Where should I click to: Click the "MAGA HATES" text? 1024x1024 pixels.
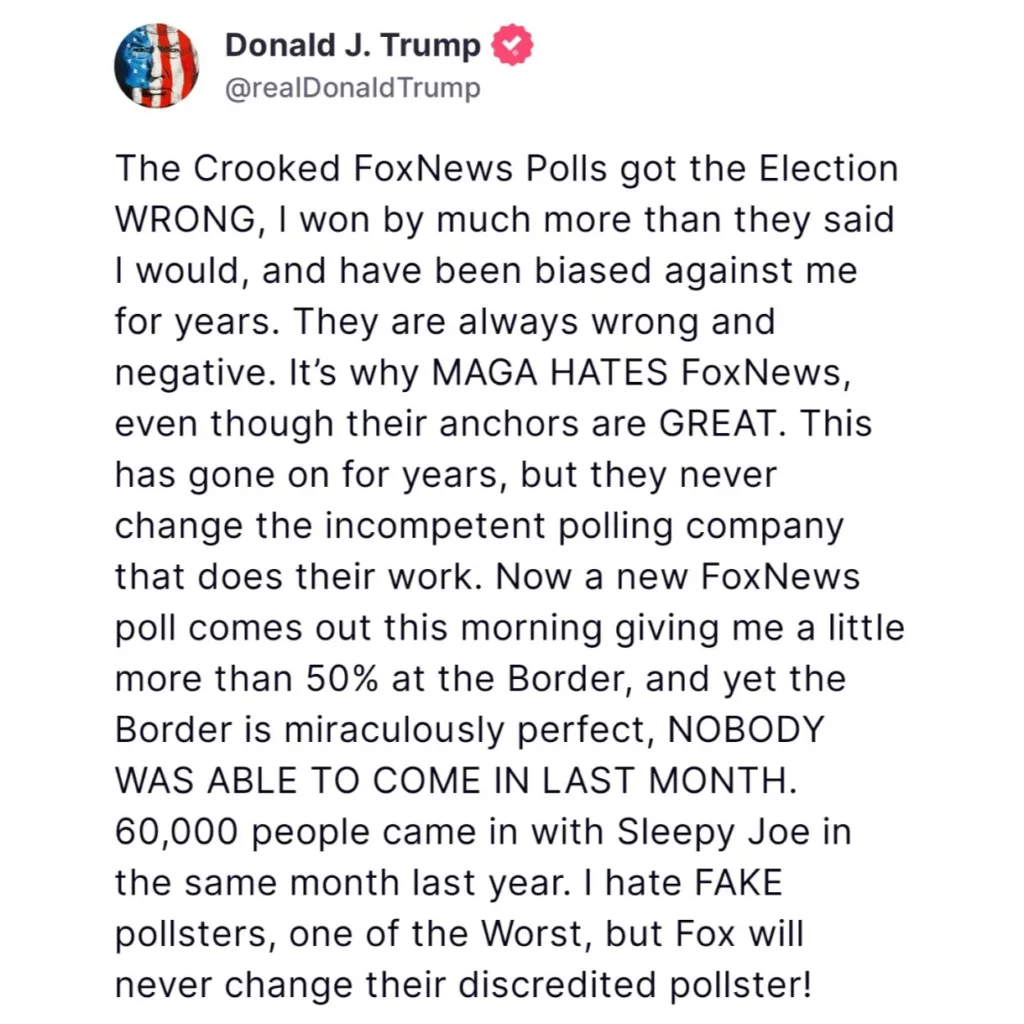(549, 372)
